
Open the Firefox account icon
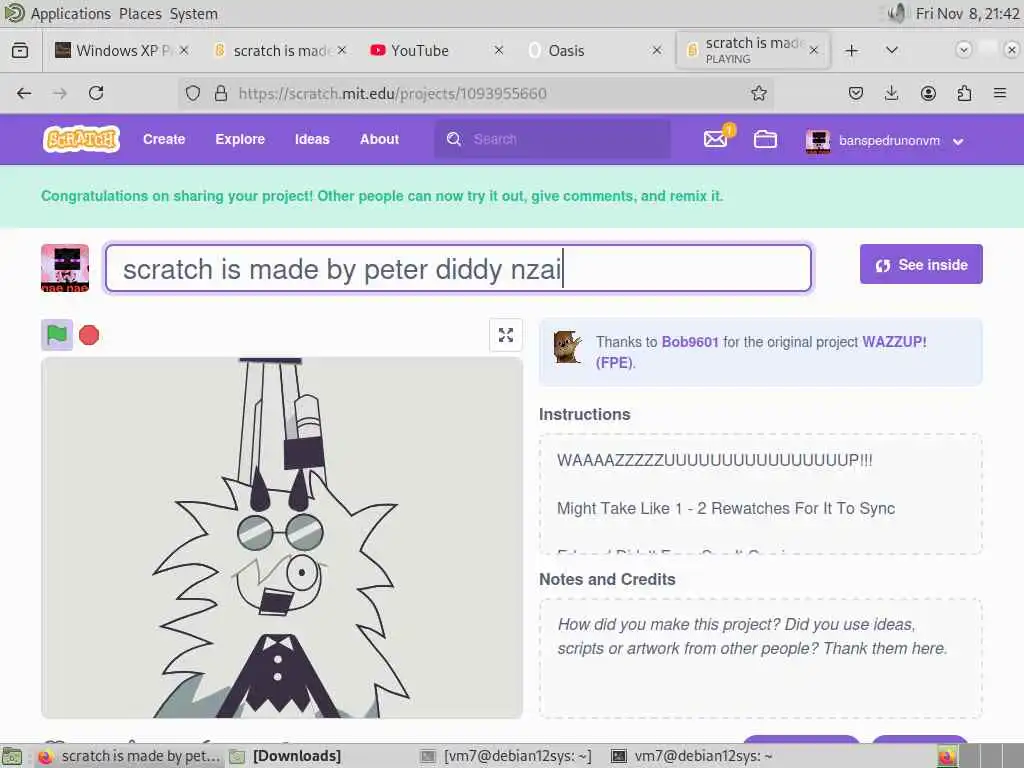tap(928, 93)
